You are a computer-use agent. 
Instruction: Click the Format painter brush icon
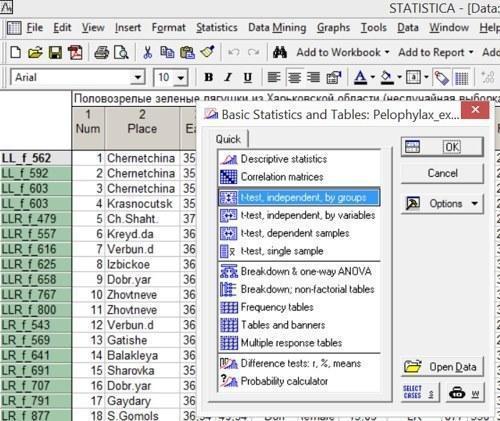coord(207,52)
